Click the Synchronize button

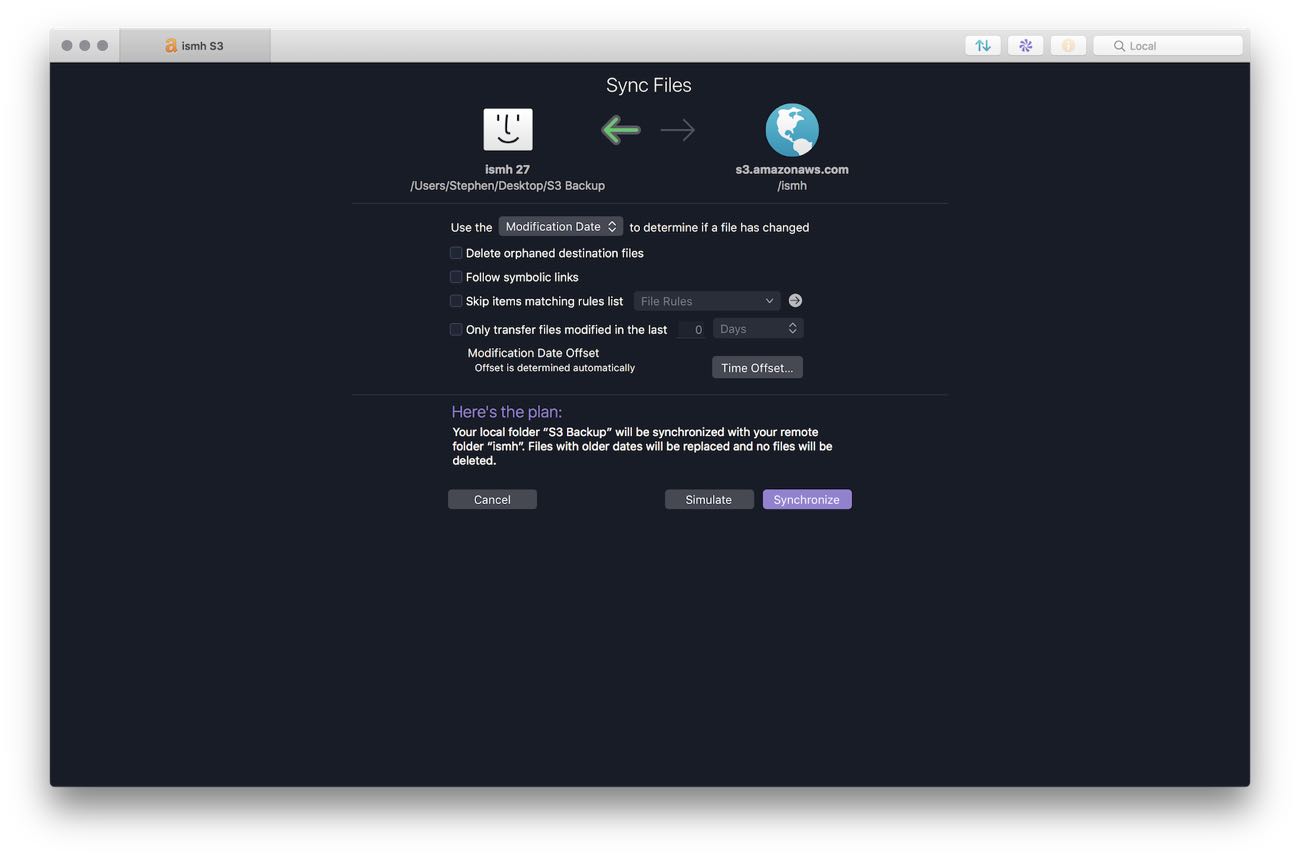(807, 499)
